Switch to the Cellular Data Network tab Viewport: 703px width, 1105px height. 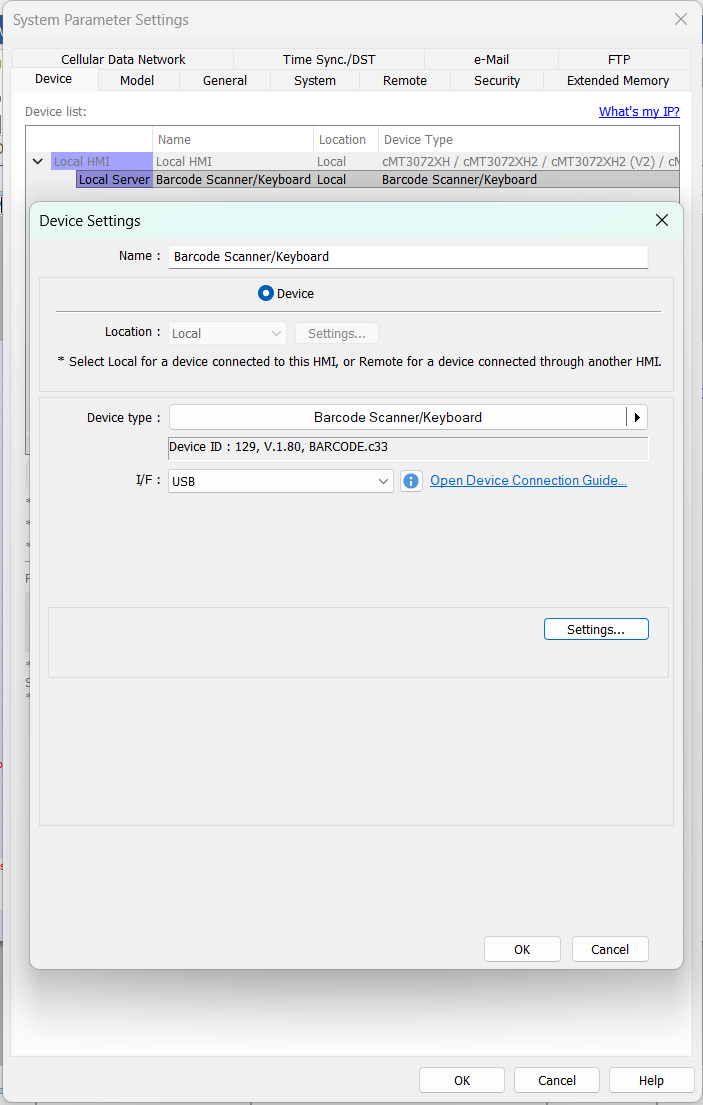tap(123, 60)
